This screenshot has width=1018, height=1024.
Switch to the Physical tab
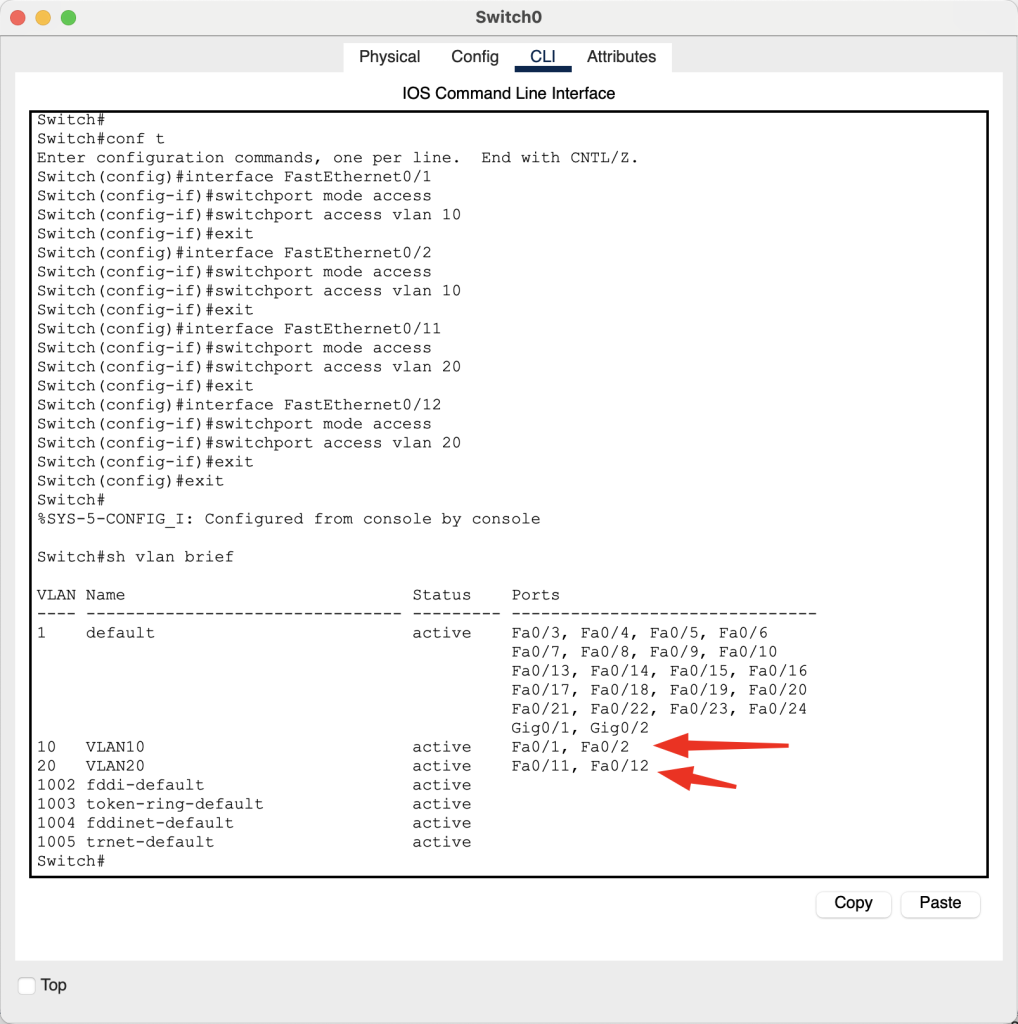point(389,57)
